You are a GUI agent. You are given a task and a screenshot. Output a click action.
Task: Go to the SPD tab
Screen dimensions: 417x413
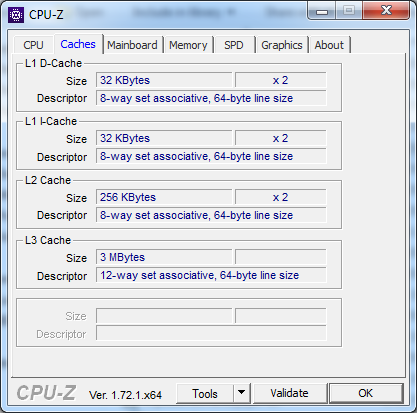tap(234, 45)
